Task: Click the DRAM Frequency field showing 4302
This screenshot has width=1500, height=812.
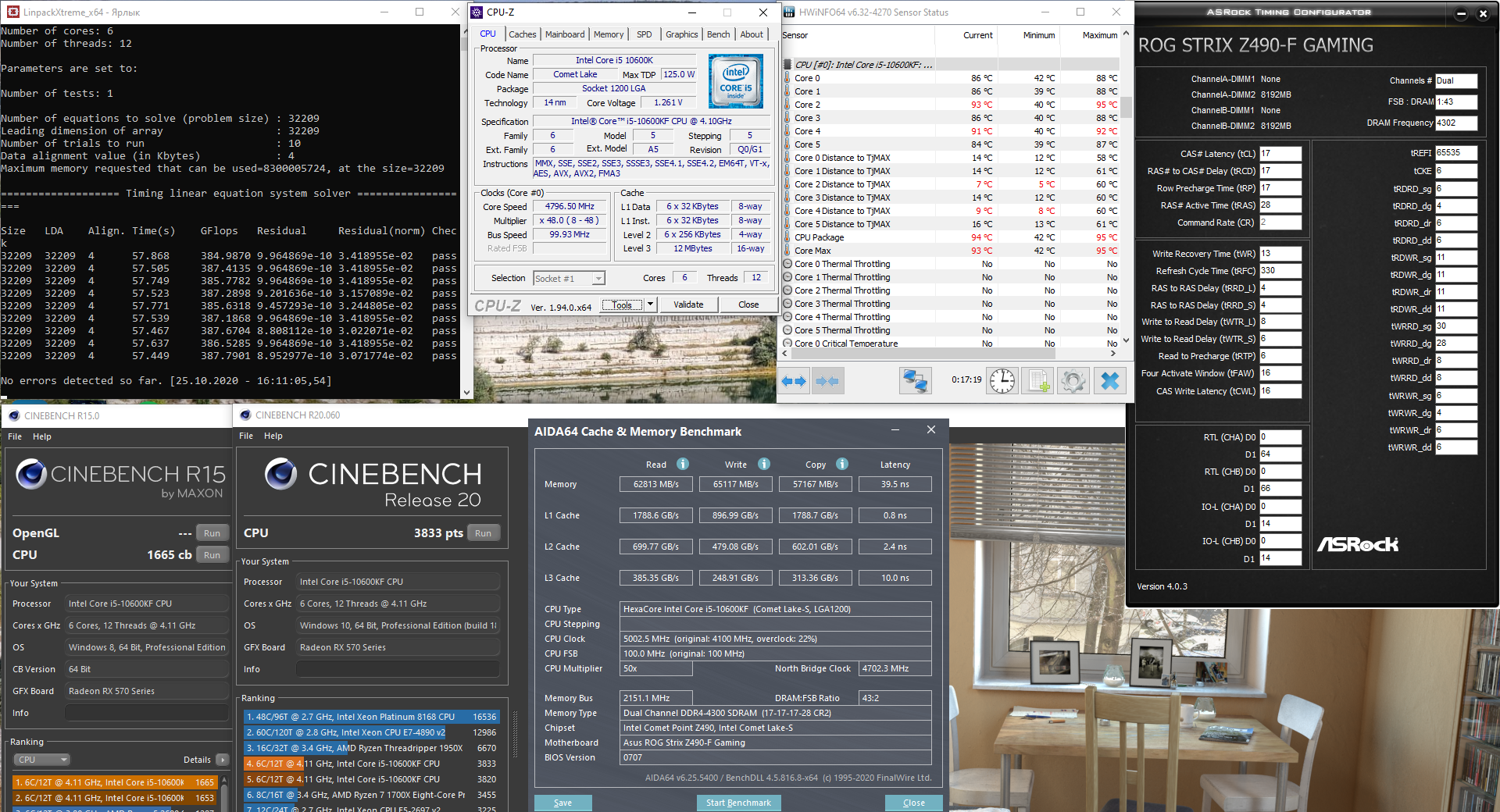Action: tap(1456, 123)
